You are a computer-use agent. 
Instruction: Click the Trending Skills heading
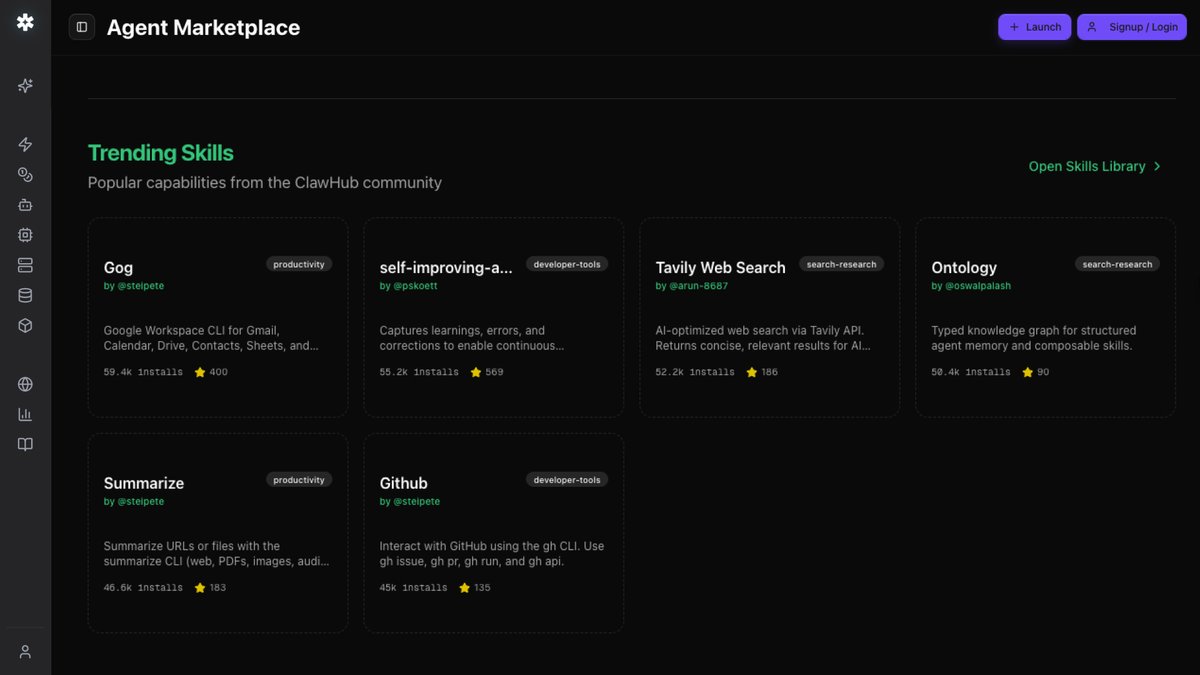click(x=160, y=153)
